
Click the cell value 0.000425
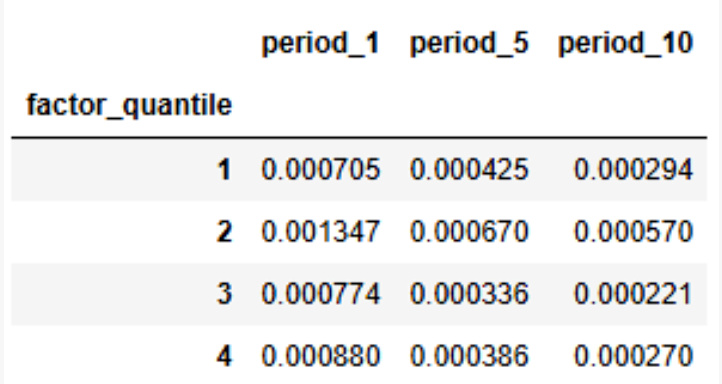[469, 169]
